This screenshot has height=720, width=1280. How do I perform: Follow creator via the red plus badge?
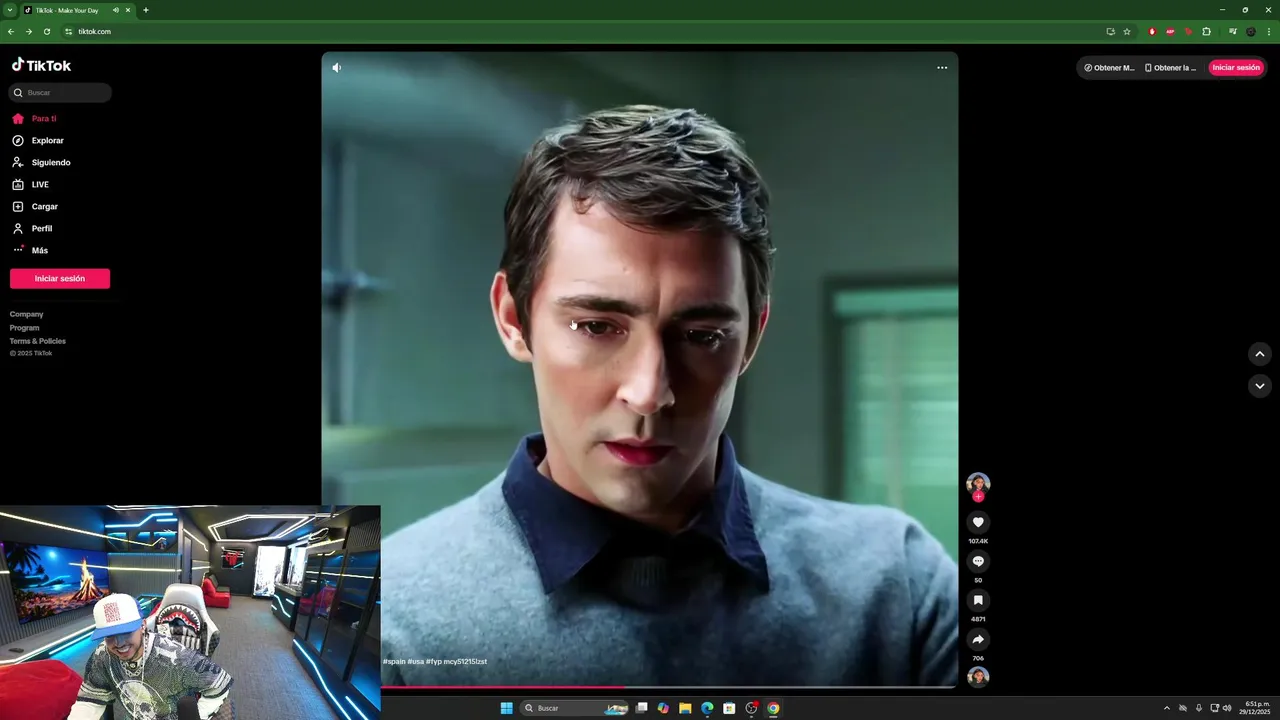coord(978,496)
